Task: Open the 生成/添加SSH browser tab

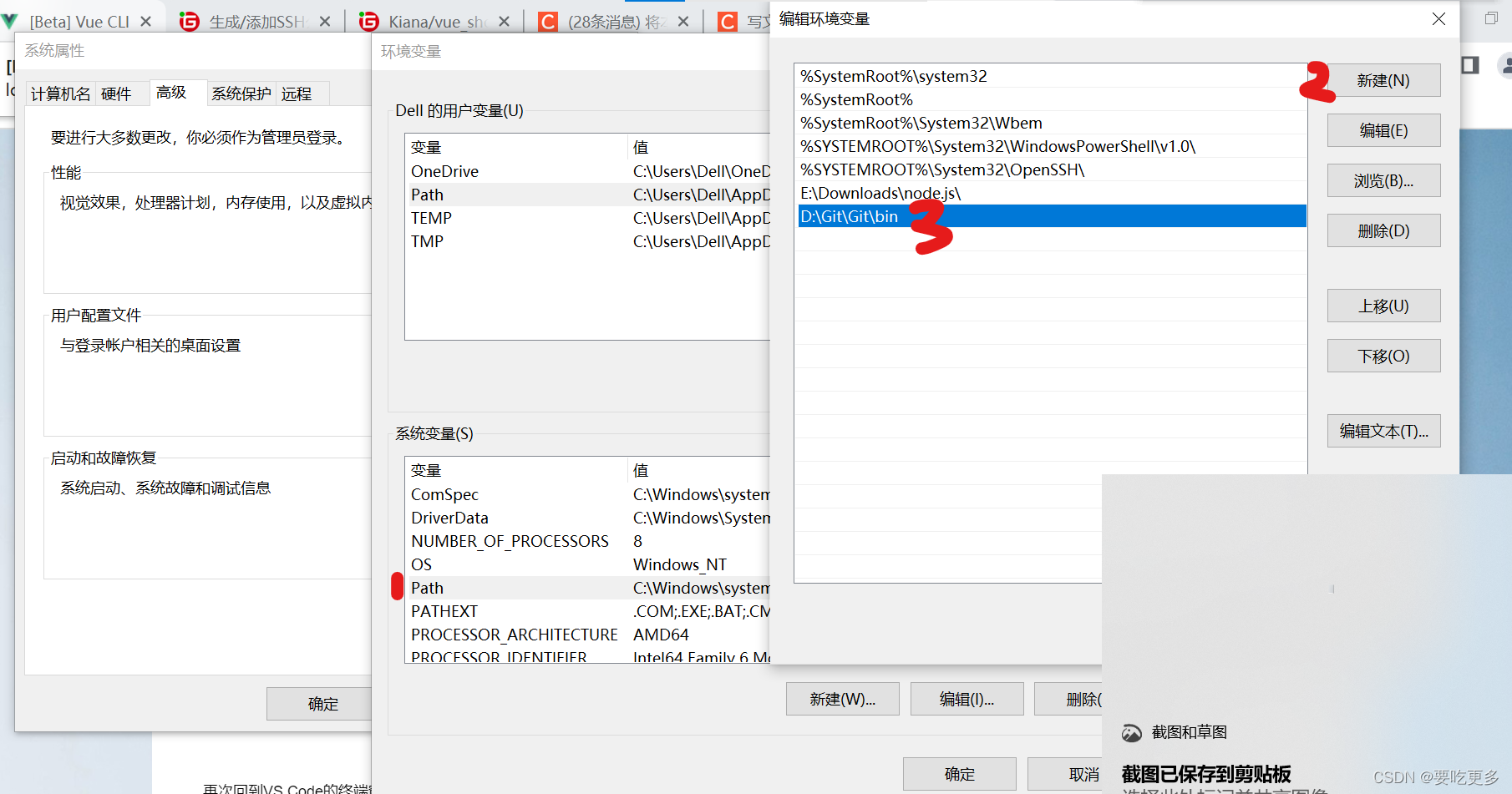Action: tap(256, 22)
